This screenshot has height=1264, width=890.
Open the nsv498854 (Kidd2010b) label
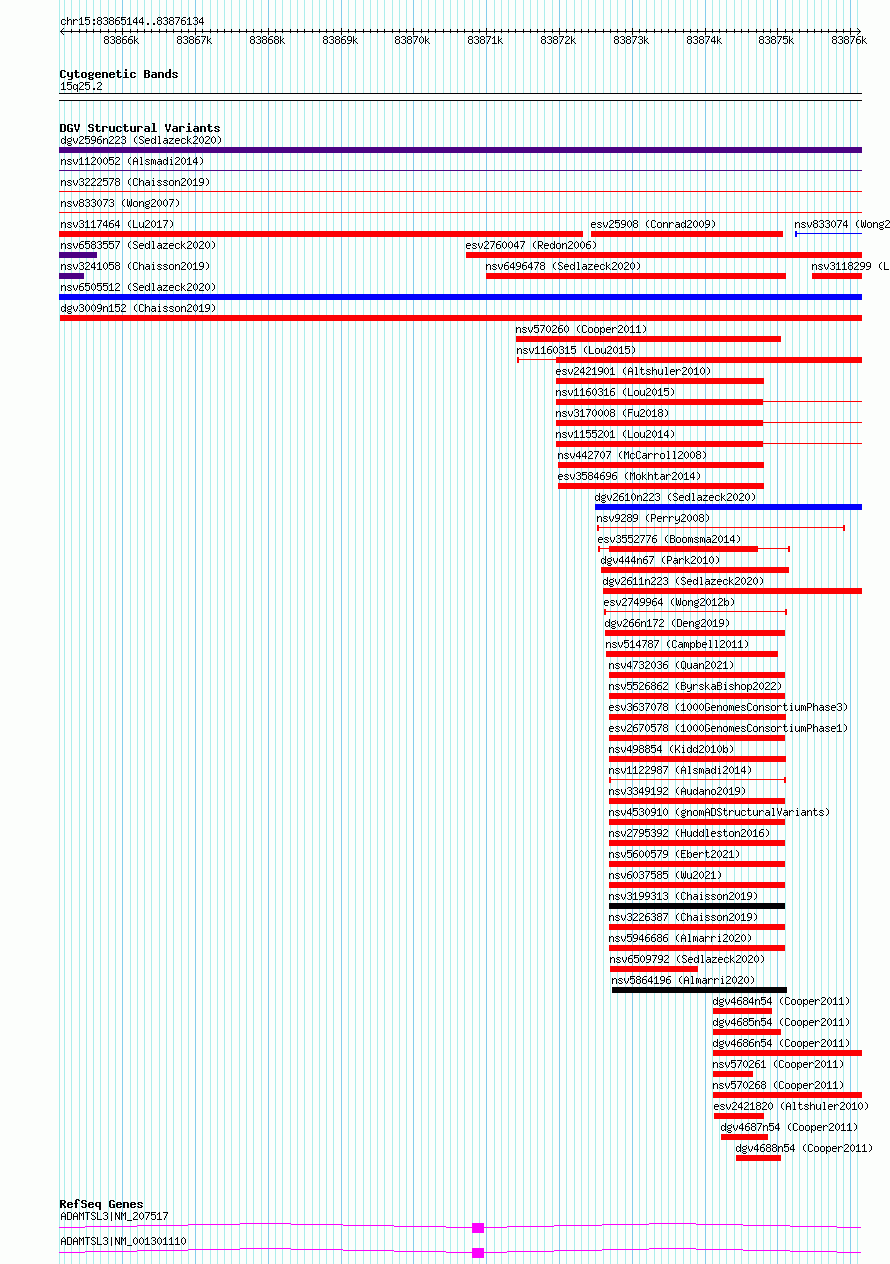tap(671, 750)
